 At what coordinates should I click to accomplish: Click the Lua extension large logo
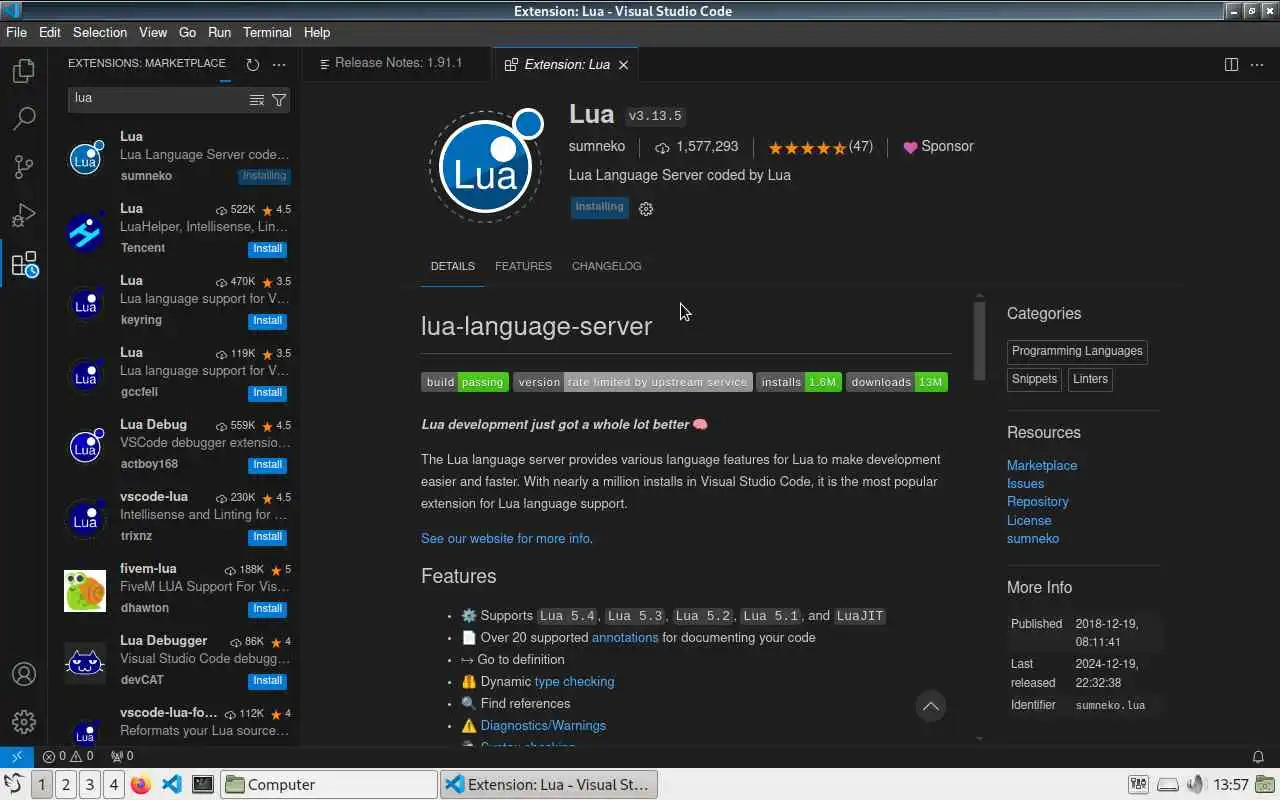pos(486,166)
